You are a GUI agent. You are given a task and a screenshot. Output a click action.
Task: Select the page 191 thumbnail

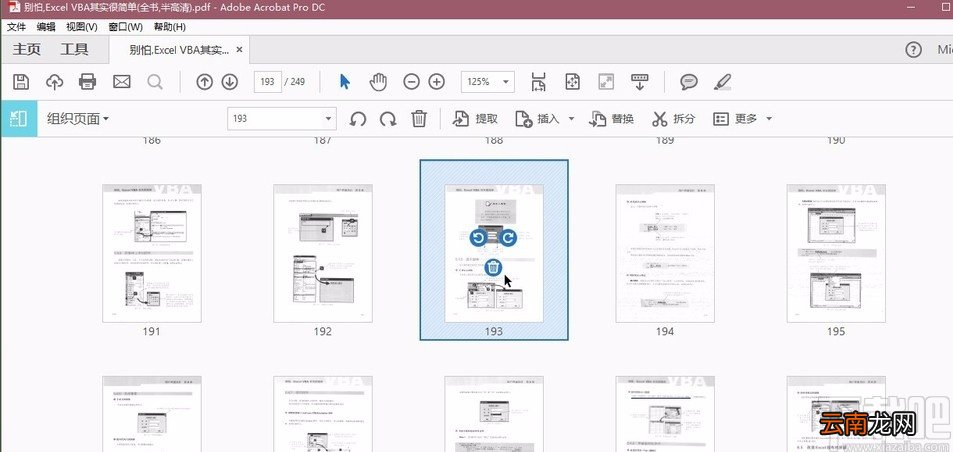[x=151, y=253]
